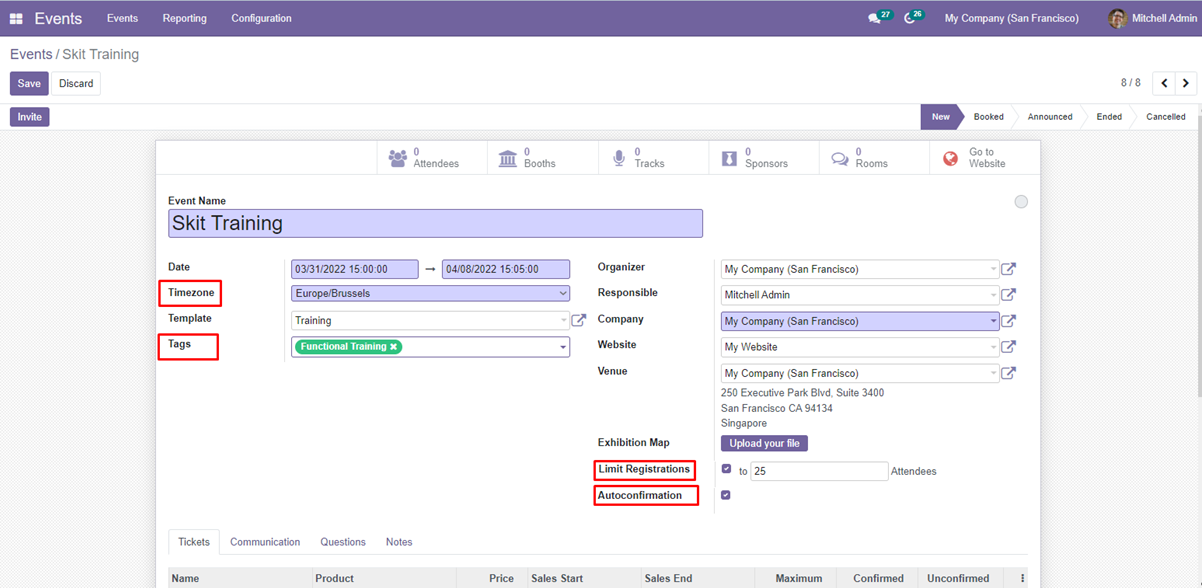Open the Attendees stat button
This screenshot has height=588, width=1202.
(424, 158)
